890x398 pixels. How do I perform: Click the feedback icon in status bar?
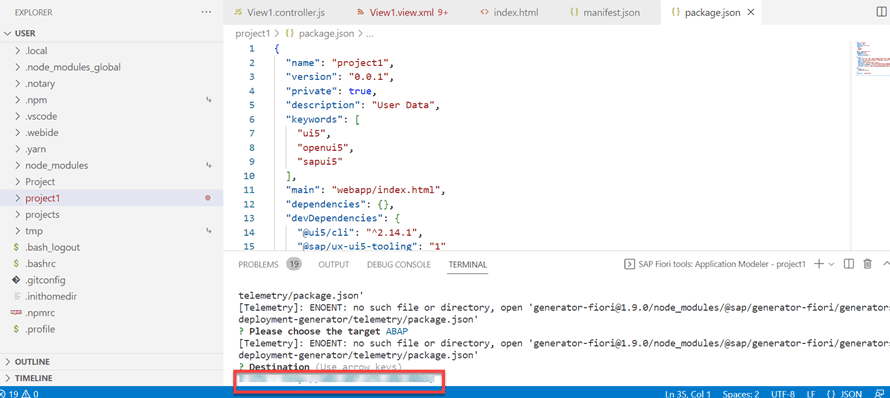coord(880,393)
